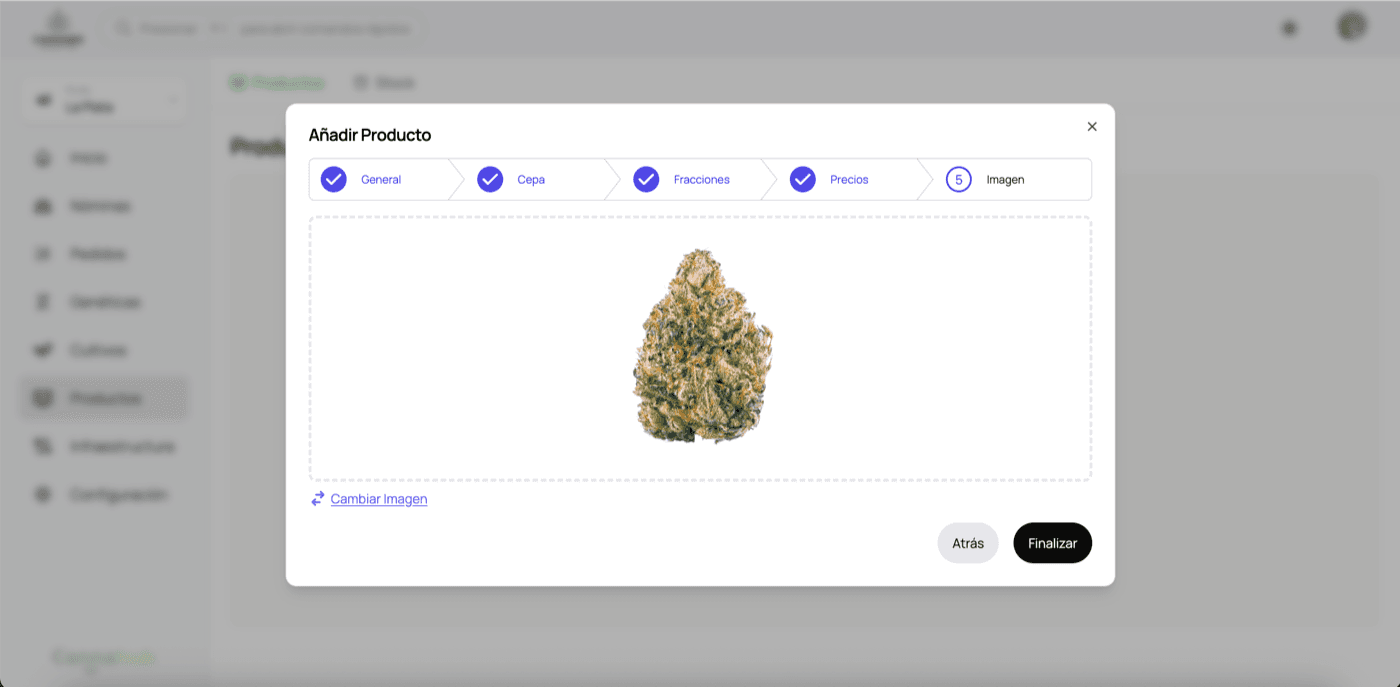This screenshot has height=687, width=1400.
Task: Click the Precios step checkmark icon
Action: coord(803,180)
